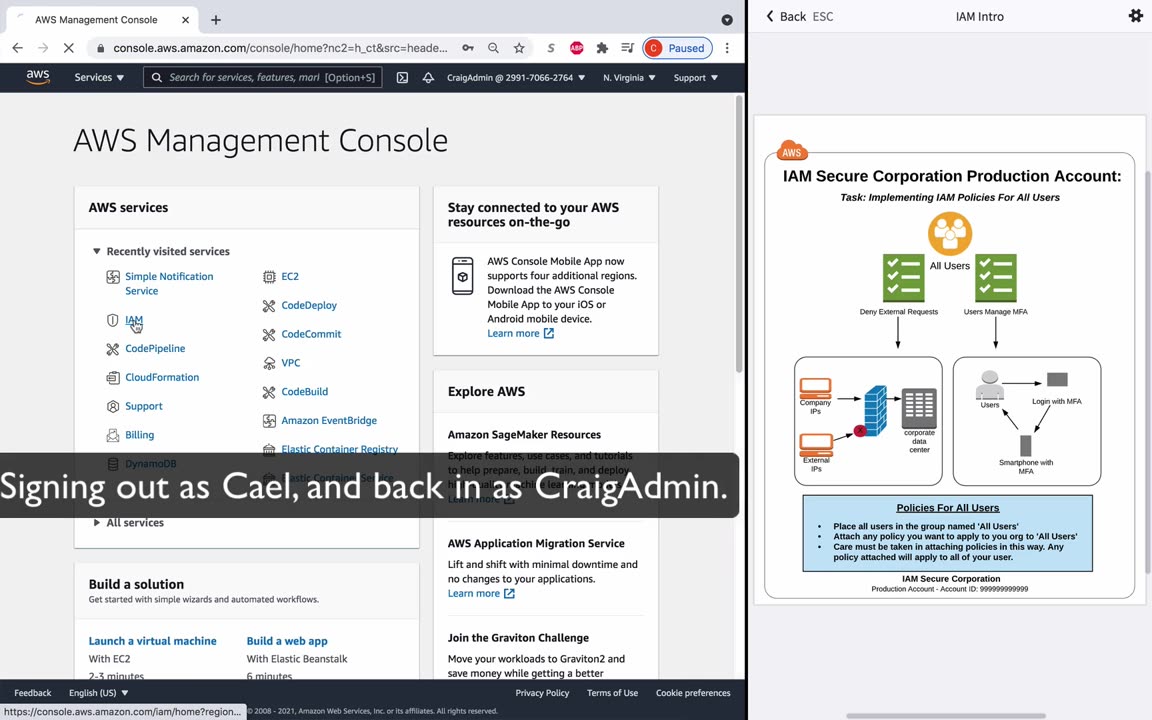Click the browser forward arrow
This screenshot has width=1152, height=720.
(43, 48)
